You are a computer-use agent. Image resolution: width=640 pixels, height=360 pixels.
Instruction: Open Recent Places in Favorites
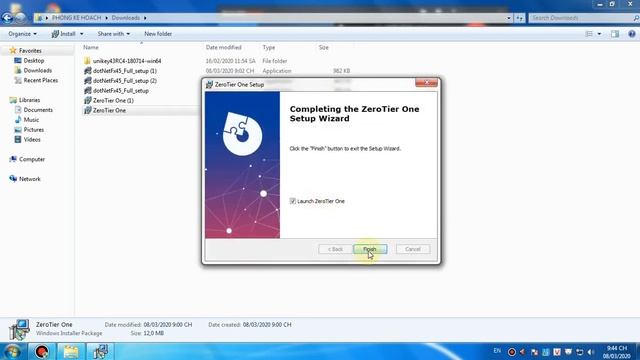pos(40,80)
